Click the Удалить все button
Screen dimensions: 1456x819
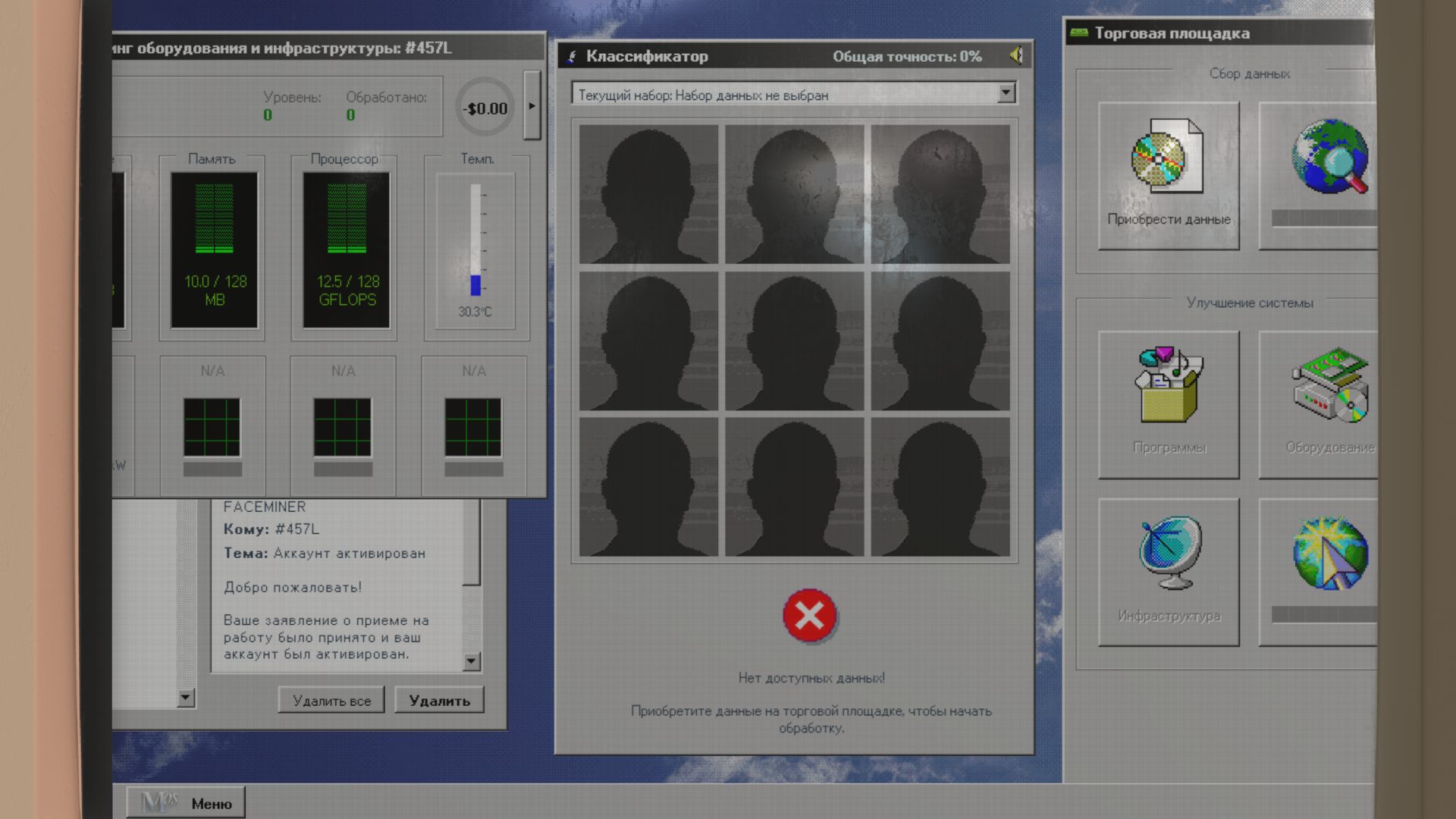point(331,700)
